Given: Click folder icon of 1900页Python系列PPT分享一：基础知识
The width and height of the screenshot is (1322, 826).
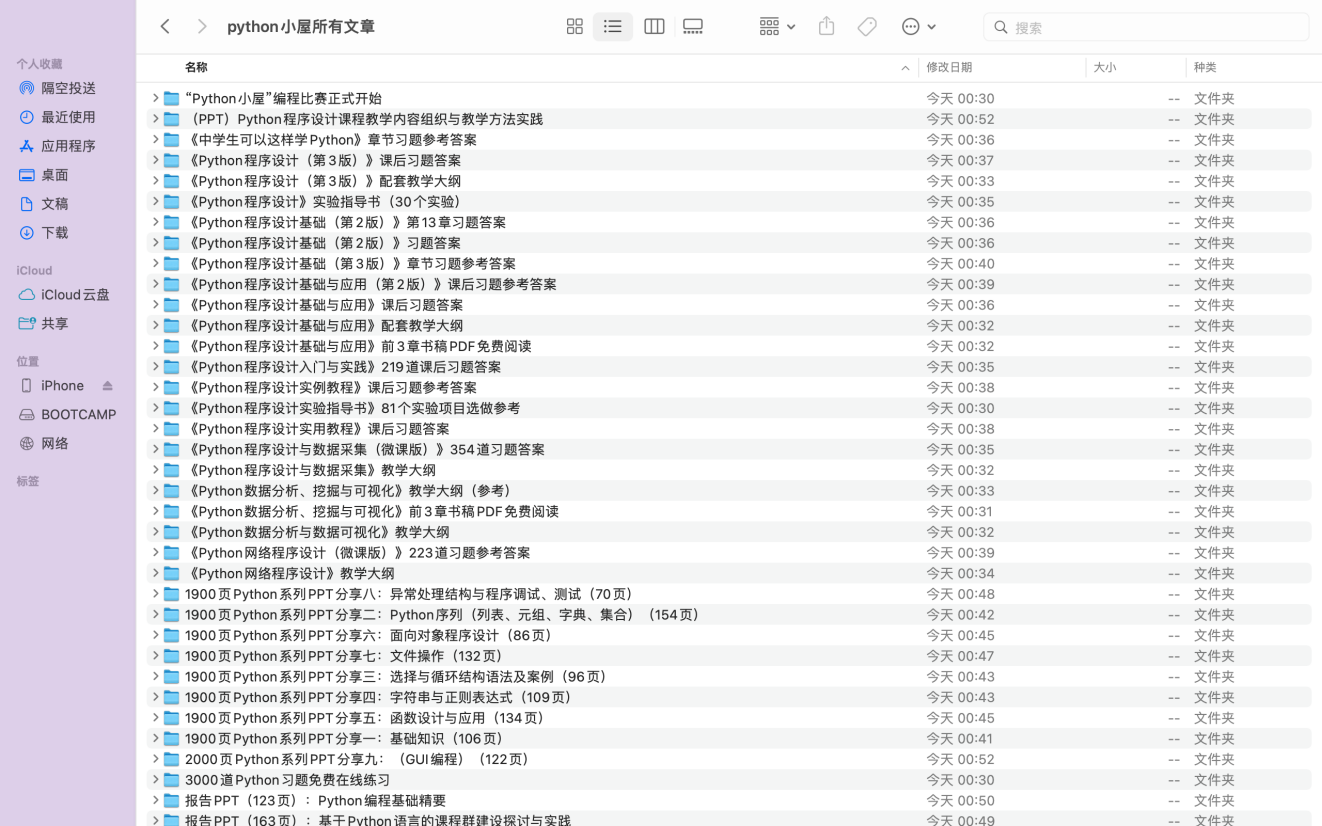Looking at the screenshot, I should 172,739.
